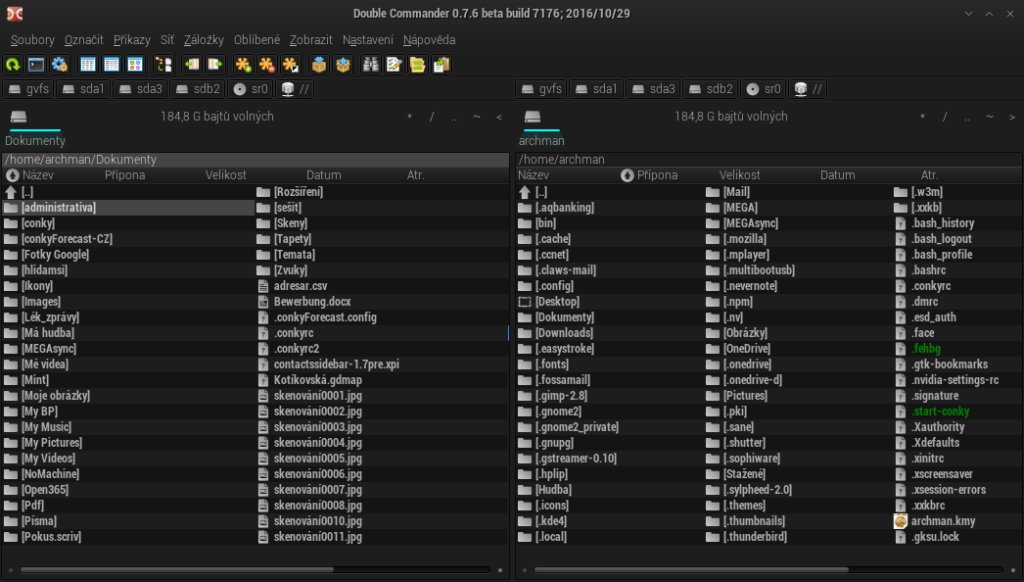The image size is (1024, 582).
Task: Select the [conkyForecast-CZ] folder
Action: point(128,239)
